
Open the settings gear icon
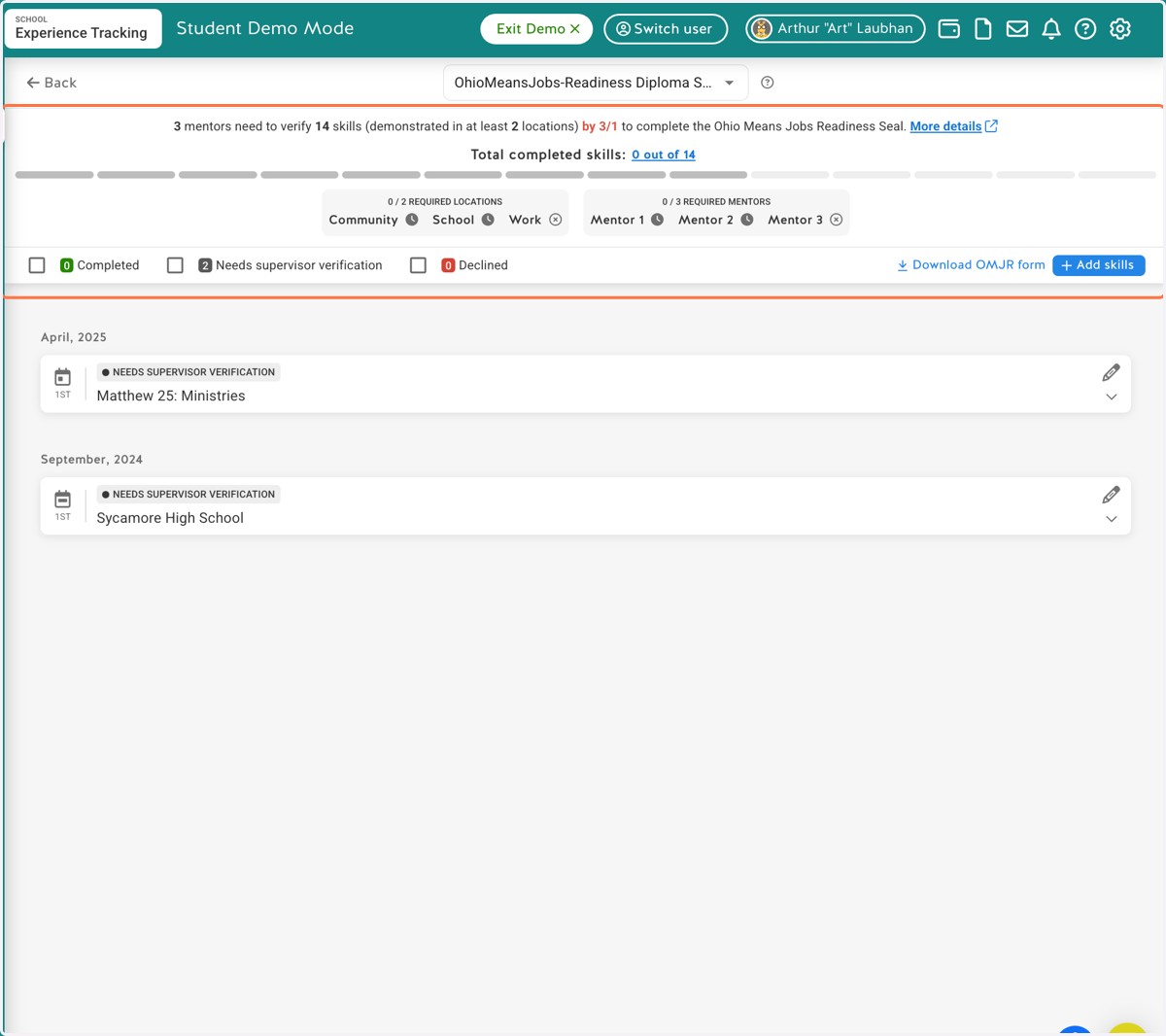[x=1120, y=29]
